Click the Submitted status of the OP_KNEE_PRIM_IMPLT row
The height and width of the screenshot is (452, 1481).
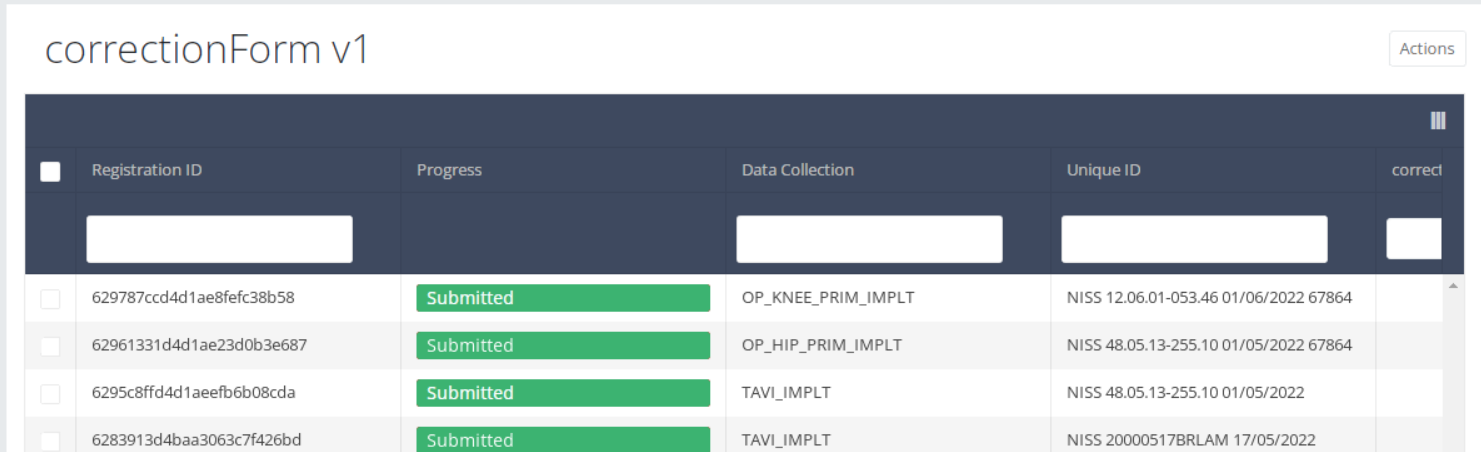pyautogui.click(x=563, y=298)
